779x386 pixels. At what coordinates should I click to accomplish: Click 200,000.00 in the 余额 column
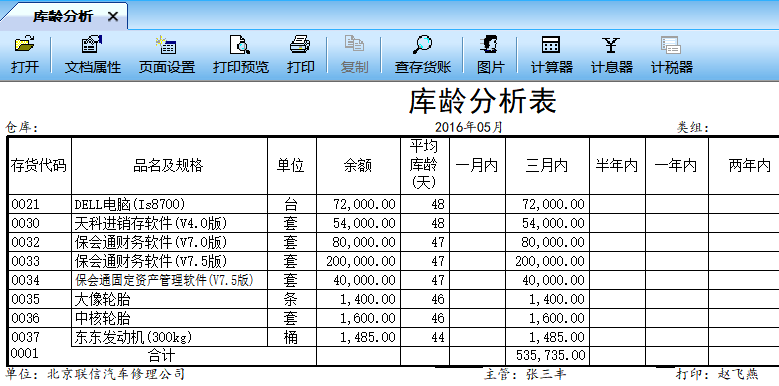361,261
